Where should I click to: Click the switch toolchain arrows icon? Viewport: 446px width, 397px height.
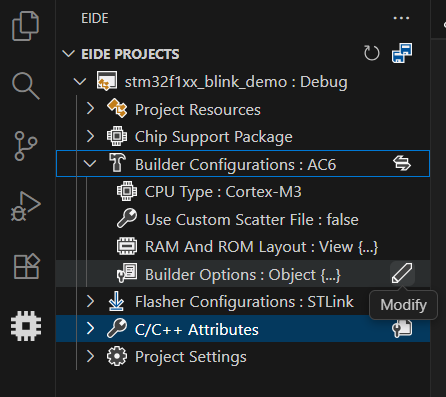click(402, 163)
